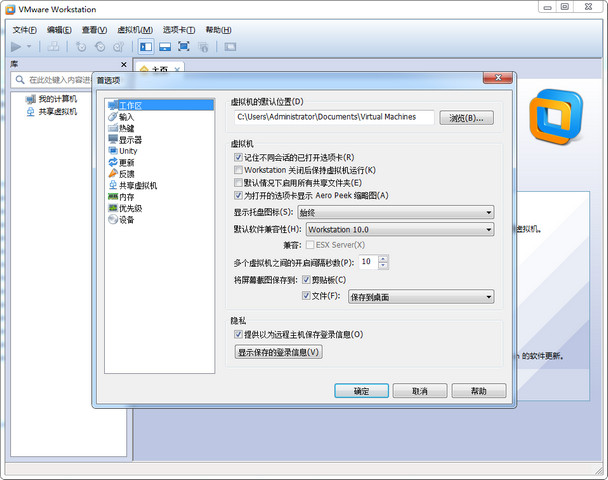Click the snapshot manager toolbar icon
Image resolution: width=608 pixels, height=480 pixels.
tap(119, 47)
